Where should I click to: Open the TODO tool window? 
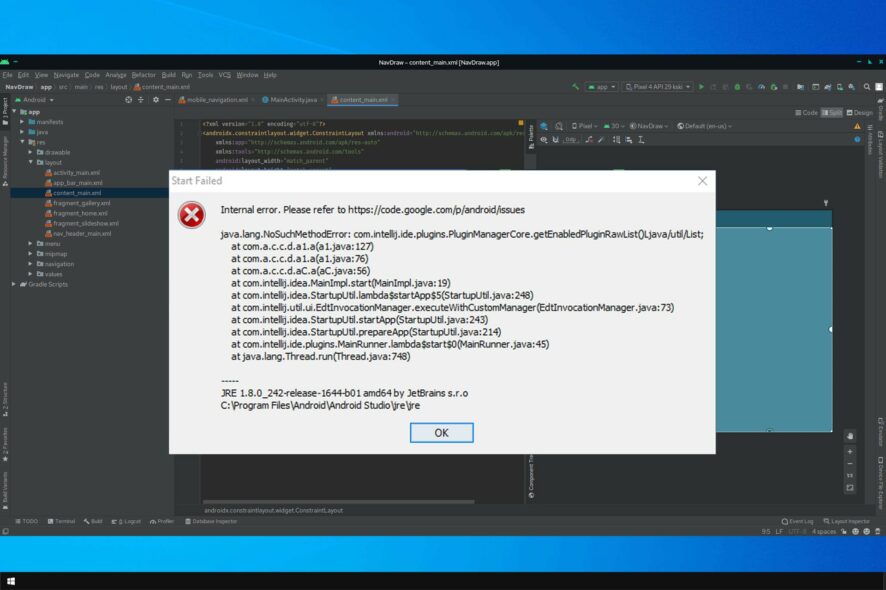click(27, 522)
